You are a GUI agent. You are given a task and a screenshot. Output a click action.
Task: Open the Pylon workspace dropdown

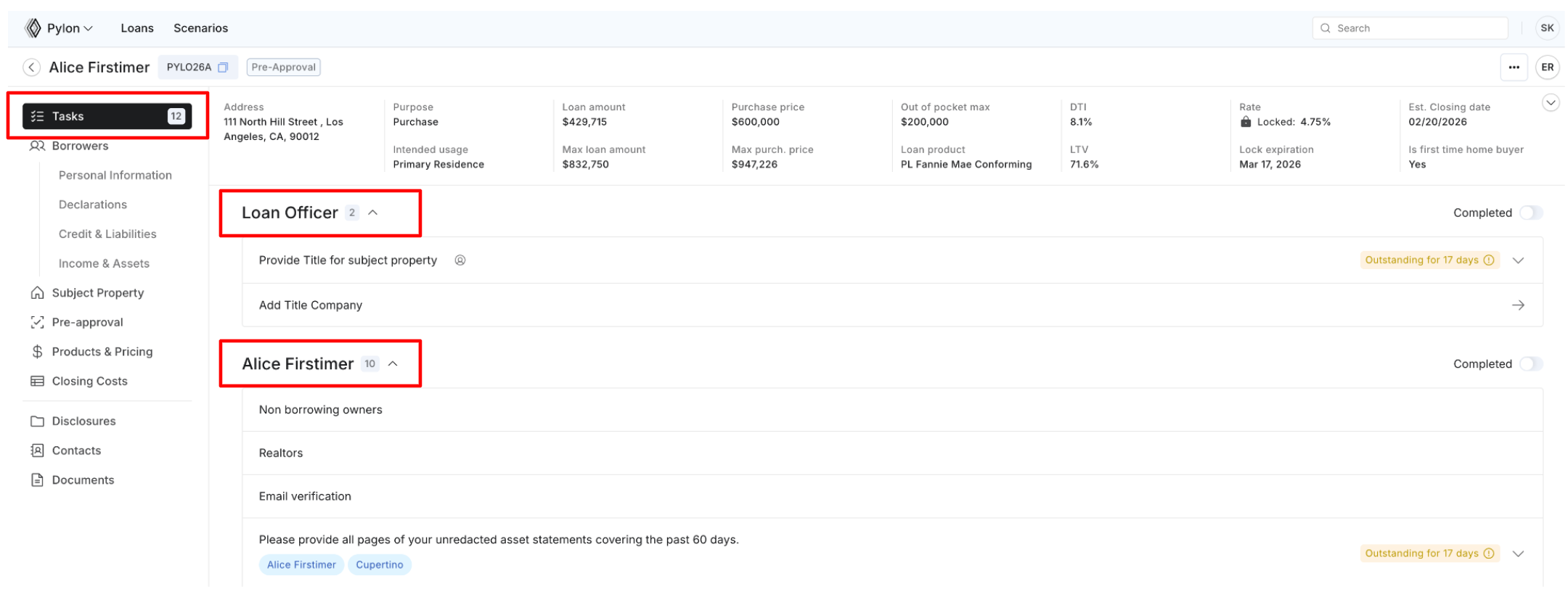70,28
